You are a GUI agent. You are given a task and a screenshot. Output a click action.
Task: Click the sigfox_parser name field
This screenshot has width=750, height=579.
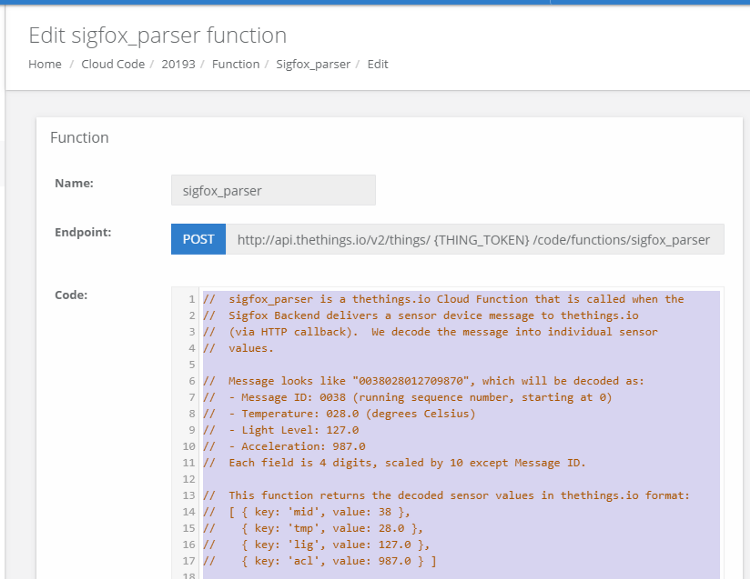tap(273, 190)
